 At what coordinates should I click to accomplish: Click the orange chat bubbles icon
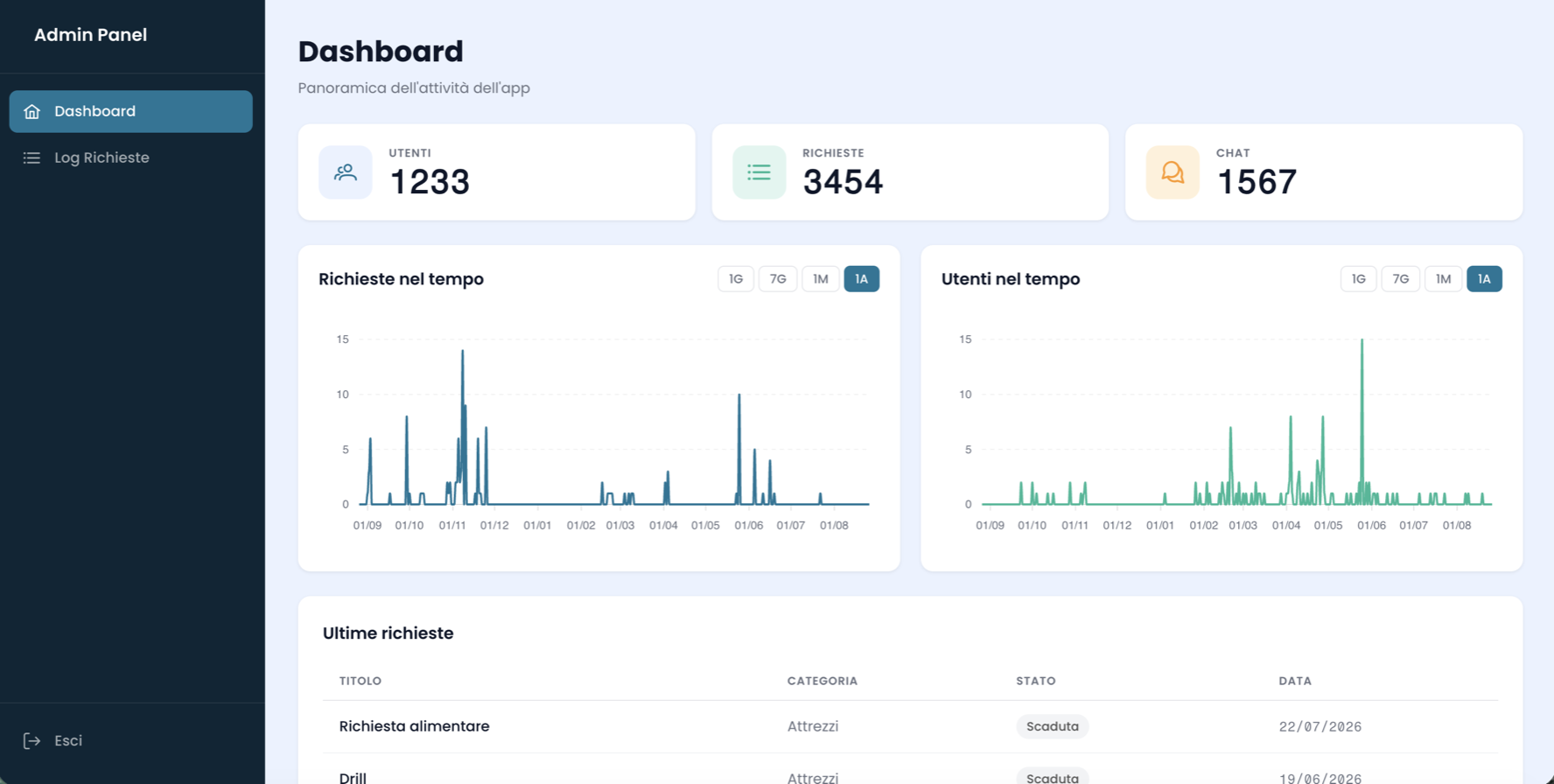pos(1172,172)
